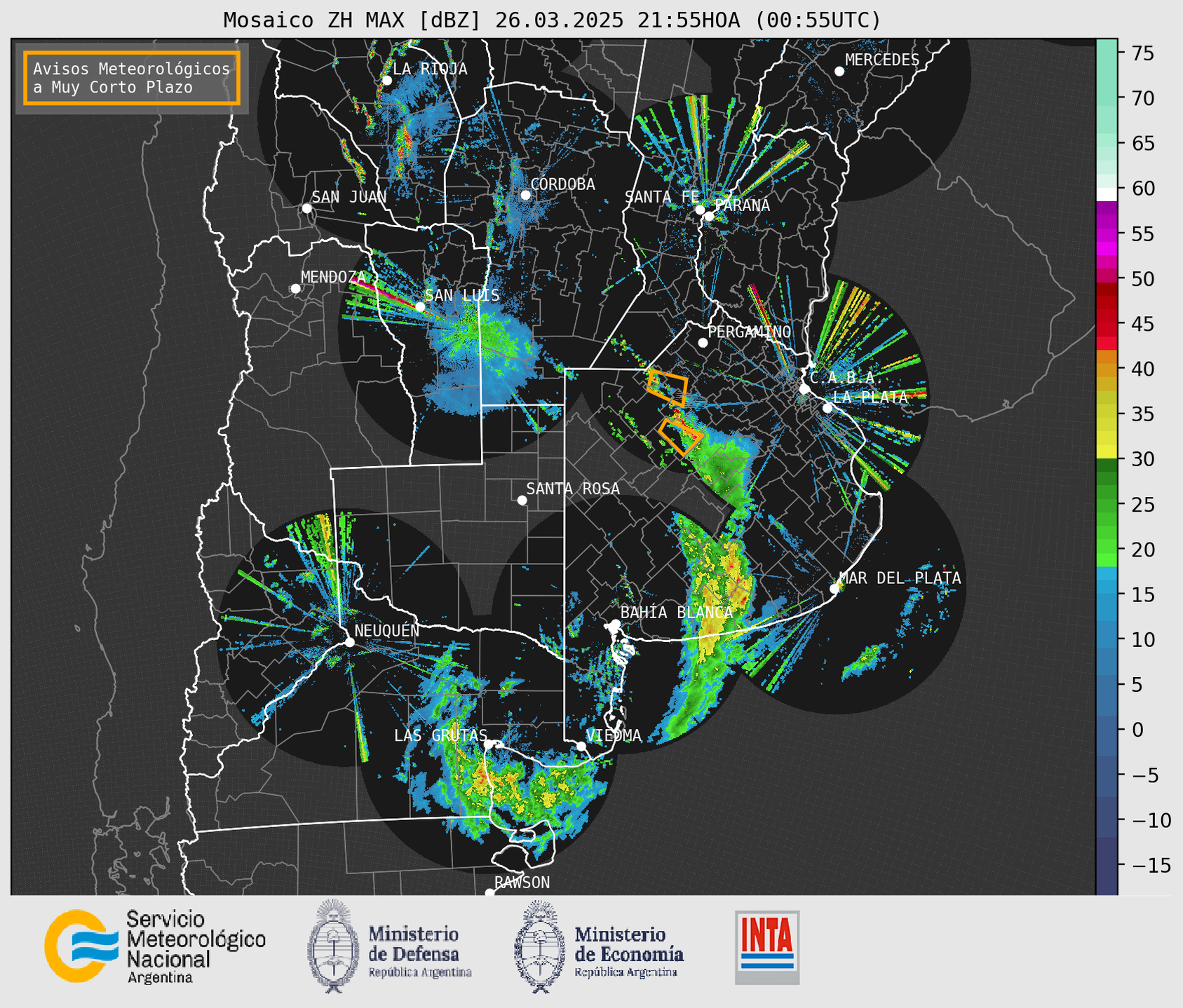Click the Mar del Plata marker dot
Viewport: 1183px width, 1008px height.
(834, 589)
